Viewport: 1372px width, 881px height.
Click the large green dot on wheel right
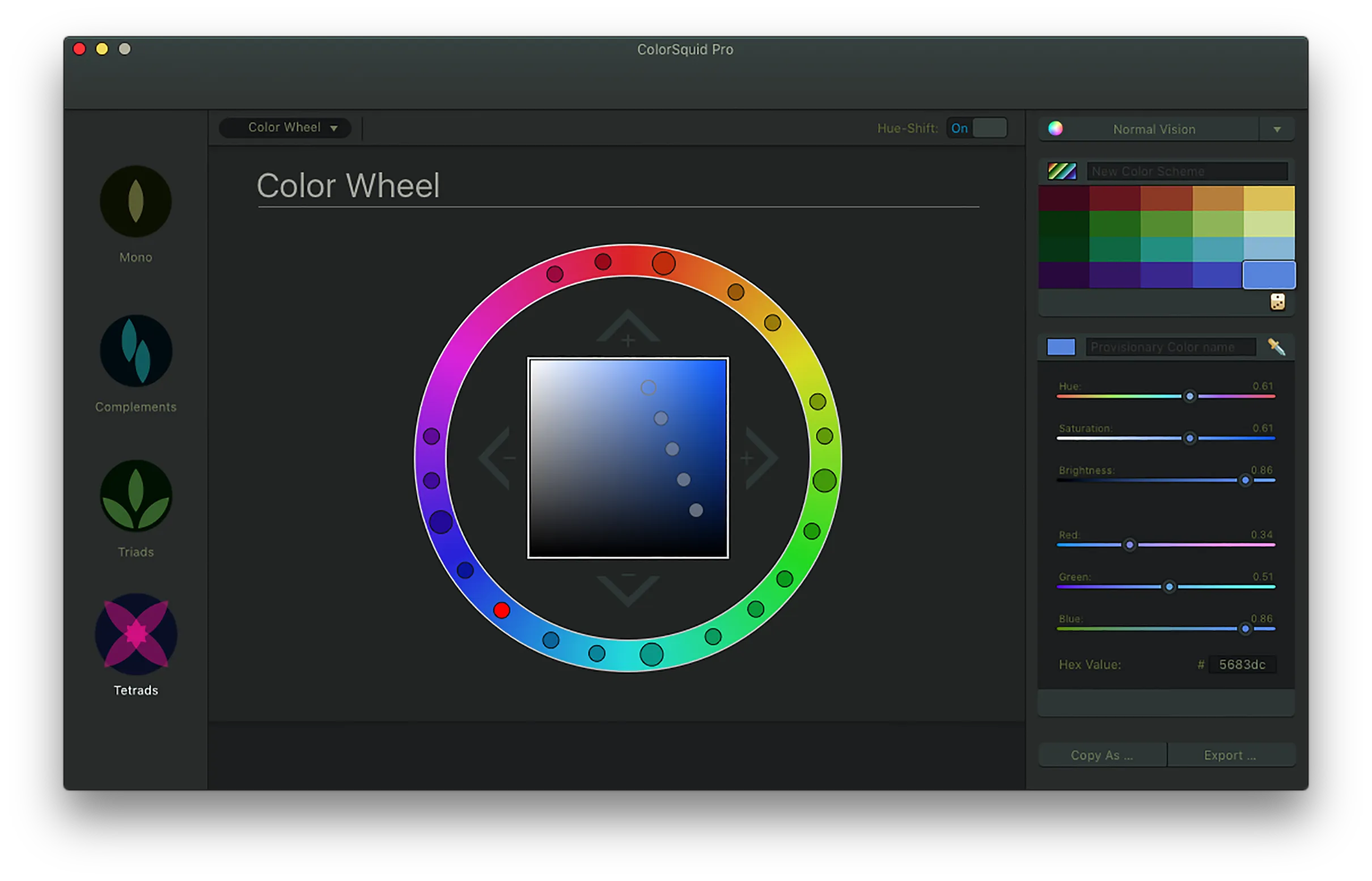pyautogui.click(x=824, y=481)
